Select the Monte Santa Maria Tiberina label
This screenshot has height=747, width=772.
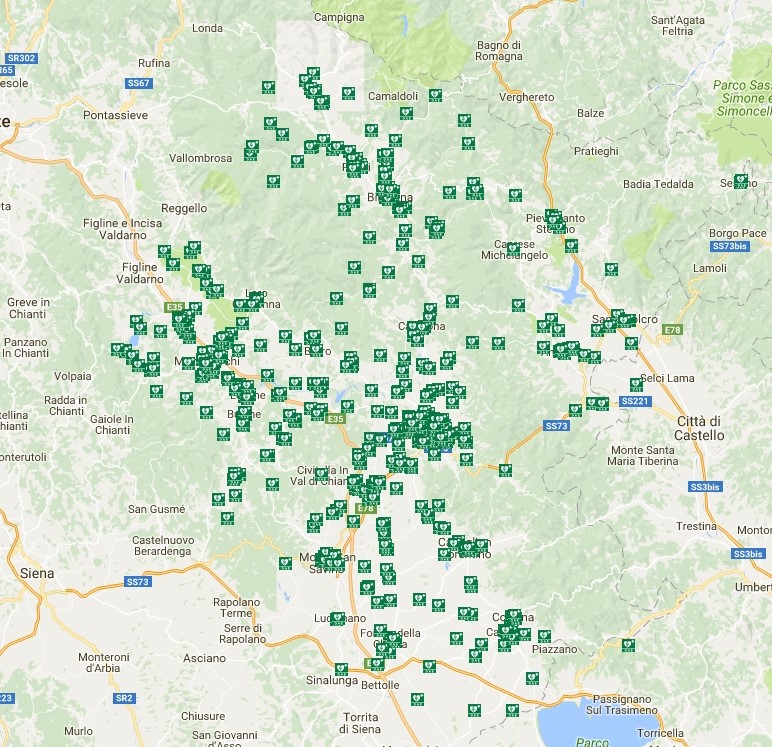pos(643,455)
